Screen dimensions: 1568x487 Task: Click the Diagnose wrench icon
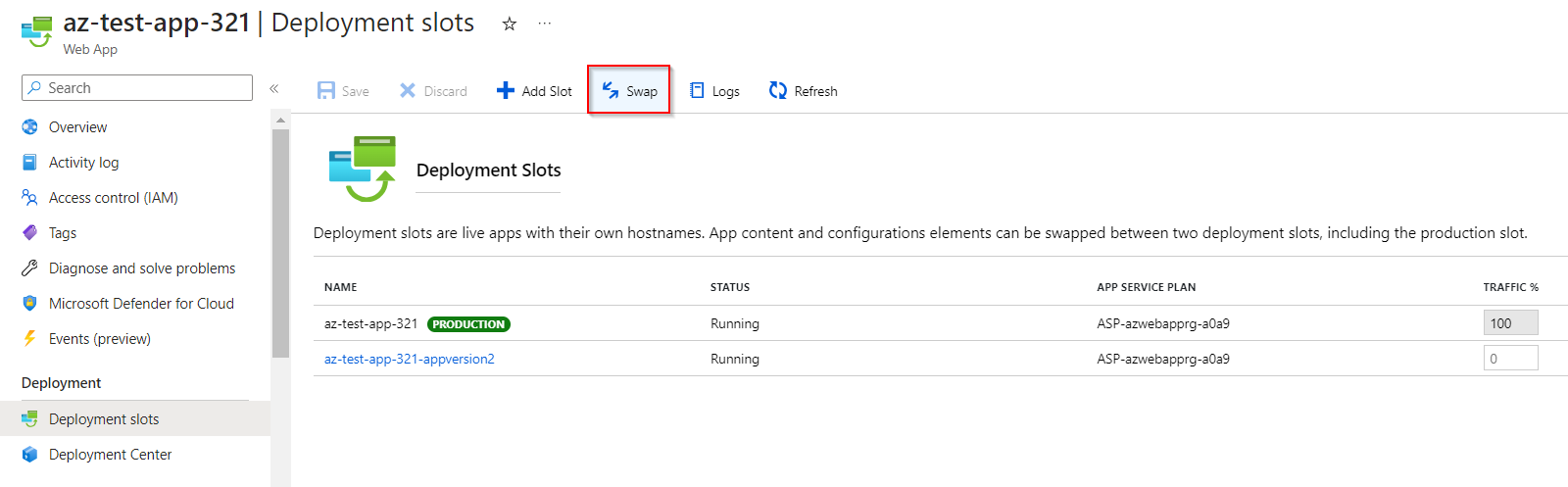click(30, 268)
